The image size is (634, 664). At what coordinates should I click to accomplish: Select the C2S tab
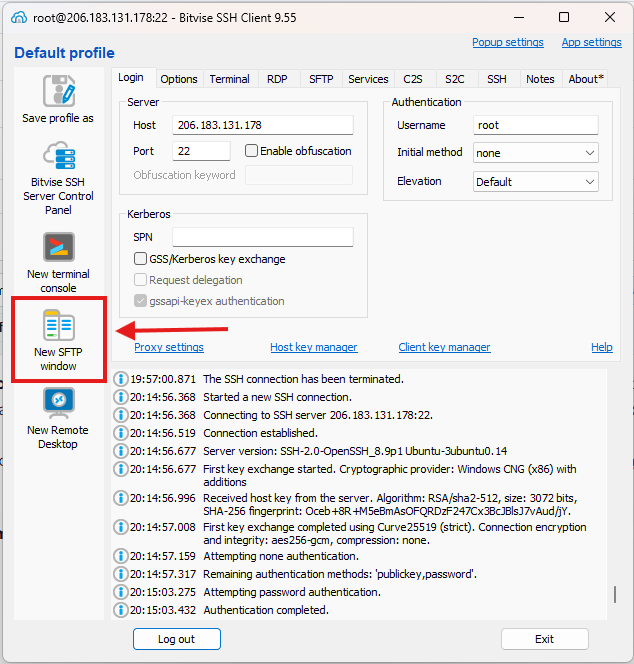point(413,79)
